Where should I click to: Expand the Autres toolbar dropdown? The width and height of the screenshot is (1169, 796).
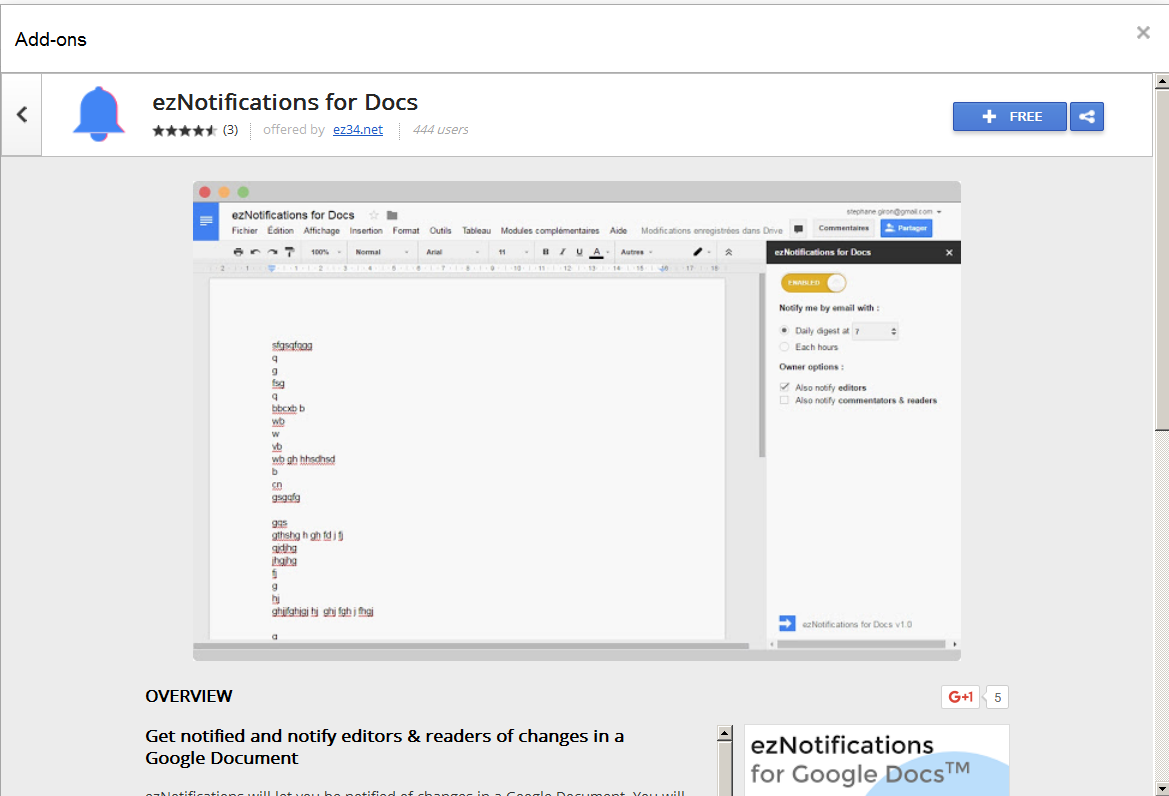pos(636,252)
